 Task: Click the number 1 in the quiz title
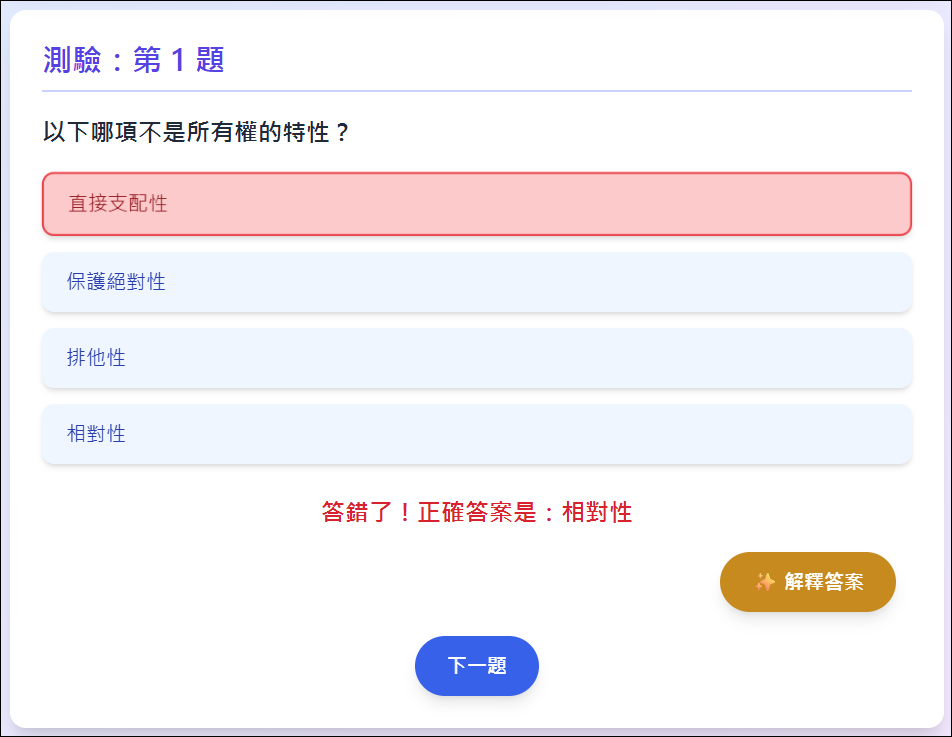tap(178, 60)
